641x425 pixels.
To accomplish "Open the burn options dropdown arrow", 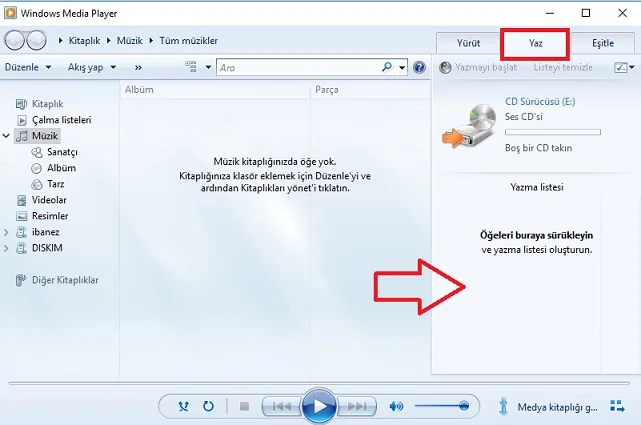I will 632,67.
